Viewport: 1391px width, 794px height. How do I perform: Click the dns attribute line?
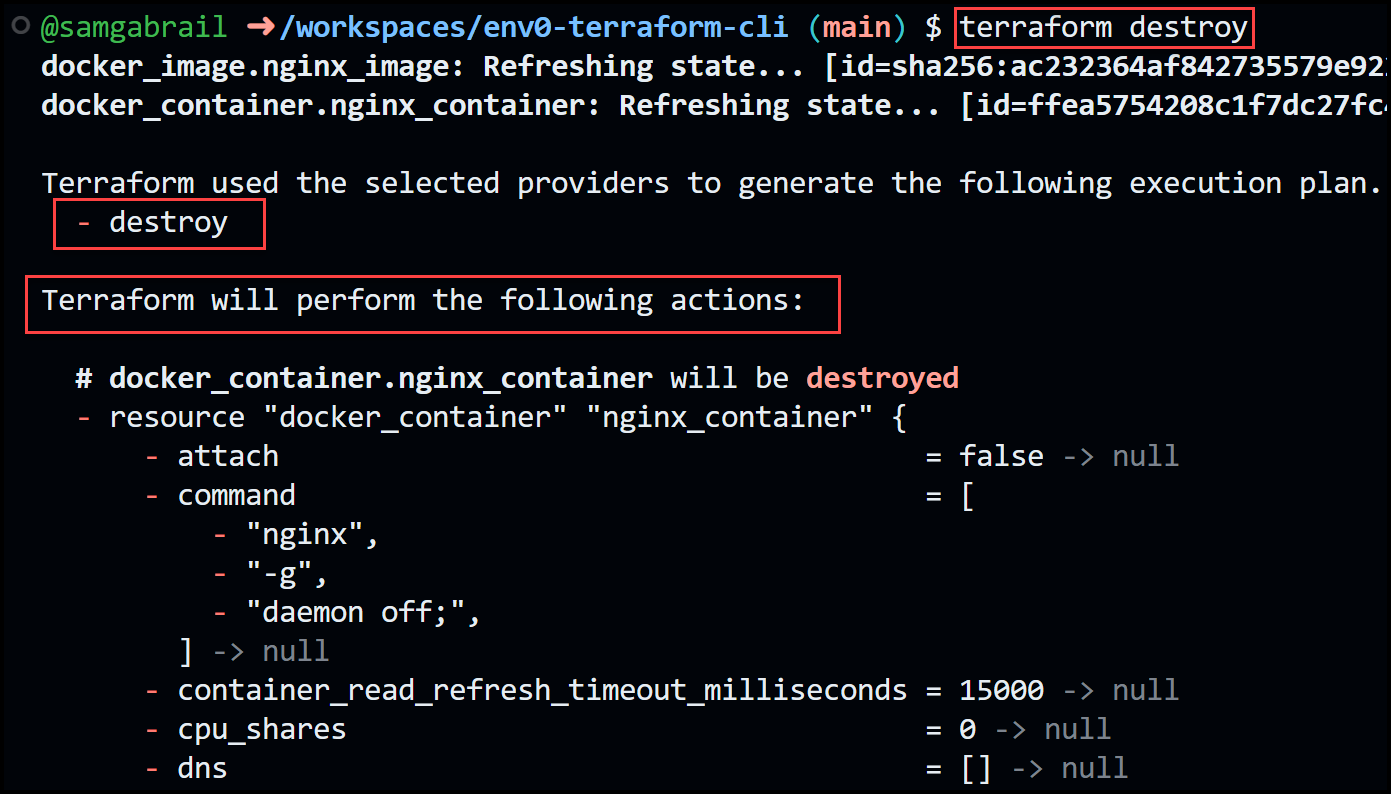(637, 768)
